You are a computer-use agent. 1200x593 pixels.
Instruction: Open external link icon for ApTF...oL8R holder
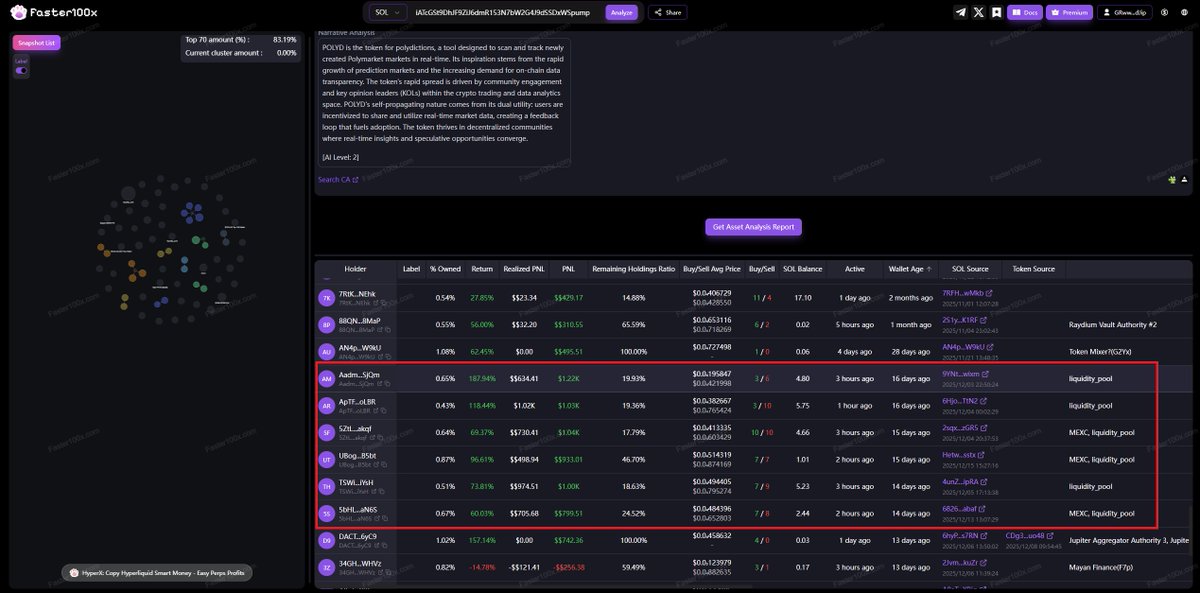376,411
